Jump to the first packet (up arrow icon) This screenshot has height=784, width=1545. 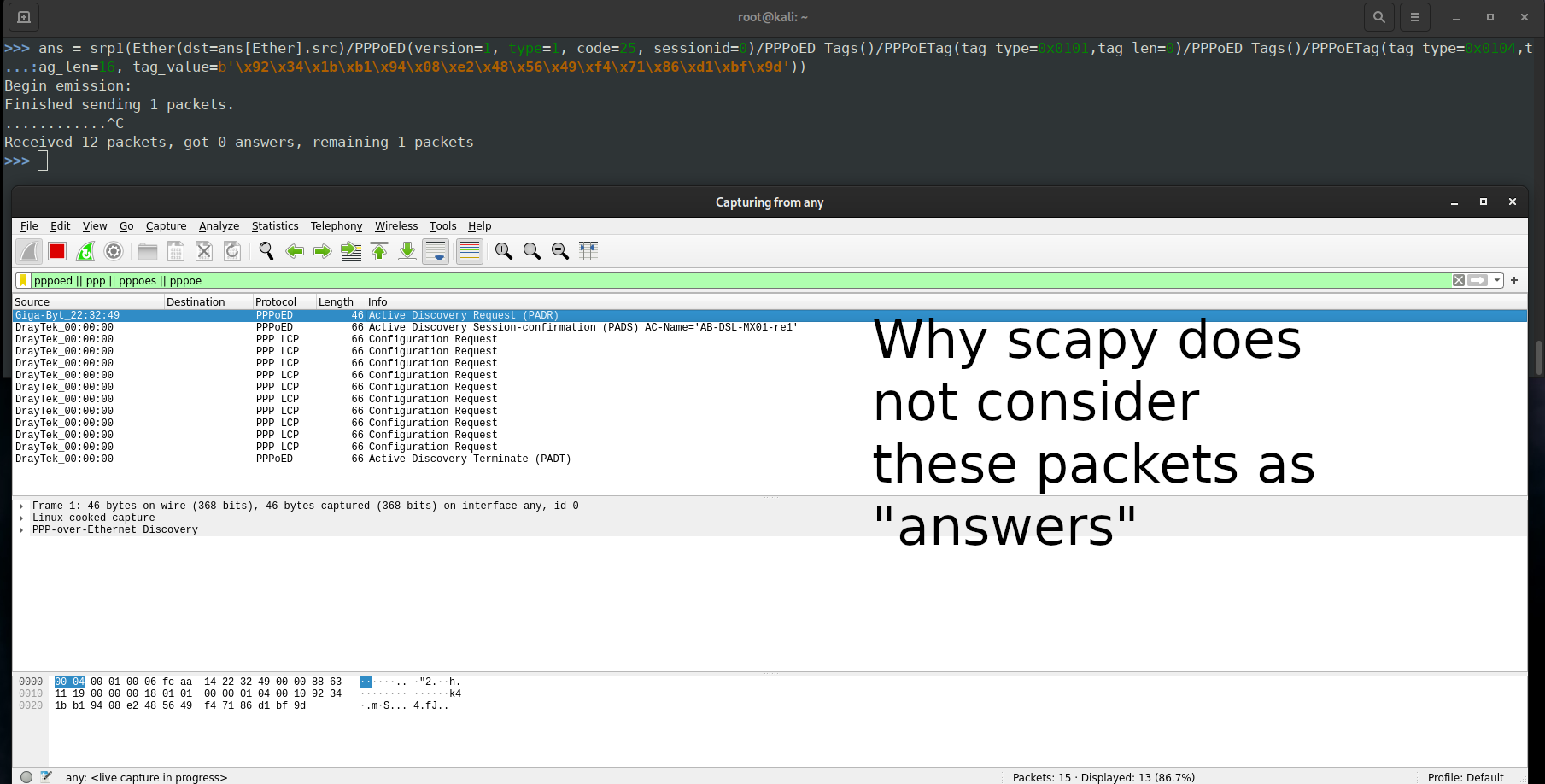click(x=379, y=251)
